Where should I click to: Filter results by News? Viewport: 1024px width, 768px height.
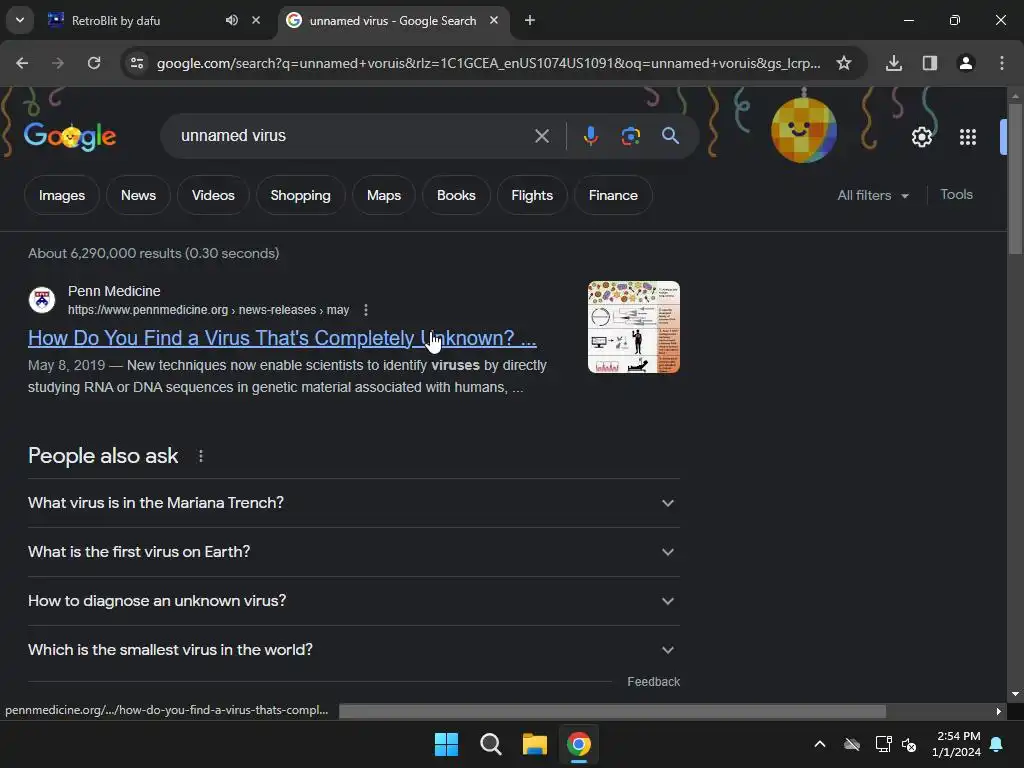(138, 195)
